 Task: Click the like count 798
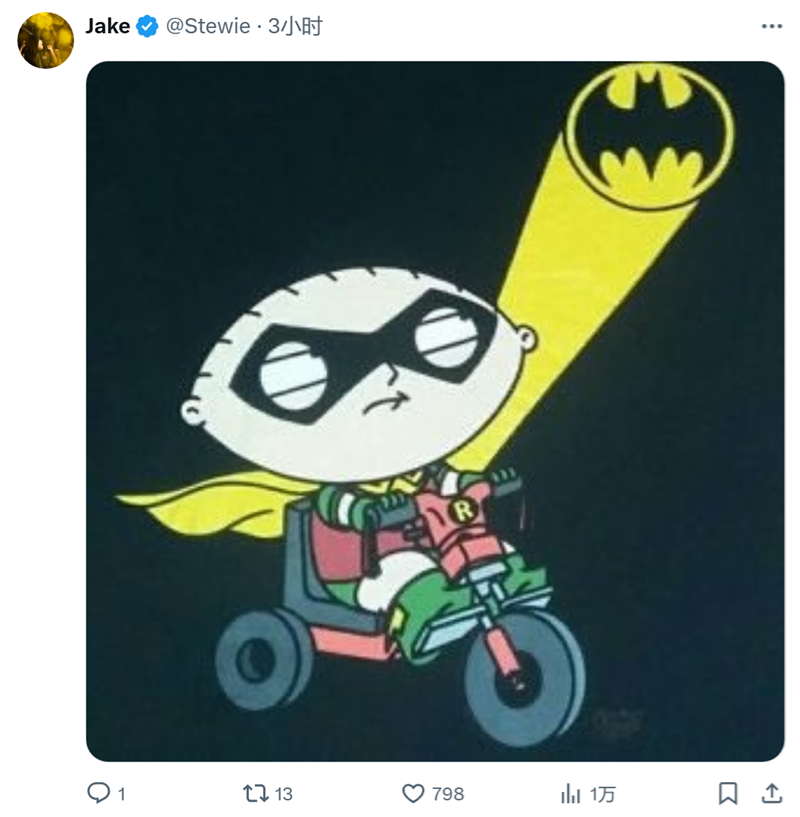click(x=447, y=794)
